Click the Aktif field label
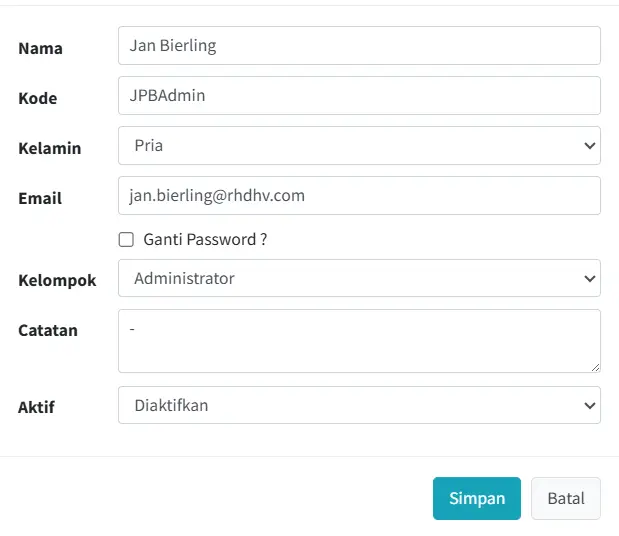The image size is (619, 536). pyautogui.click(x=38, y=407)
